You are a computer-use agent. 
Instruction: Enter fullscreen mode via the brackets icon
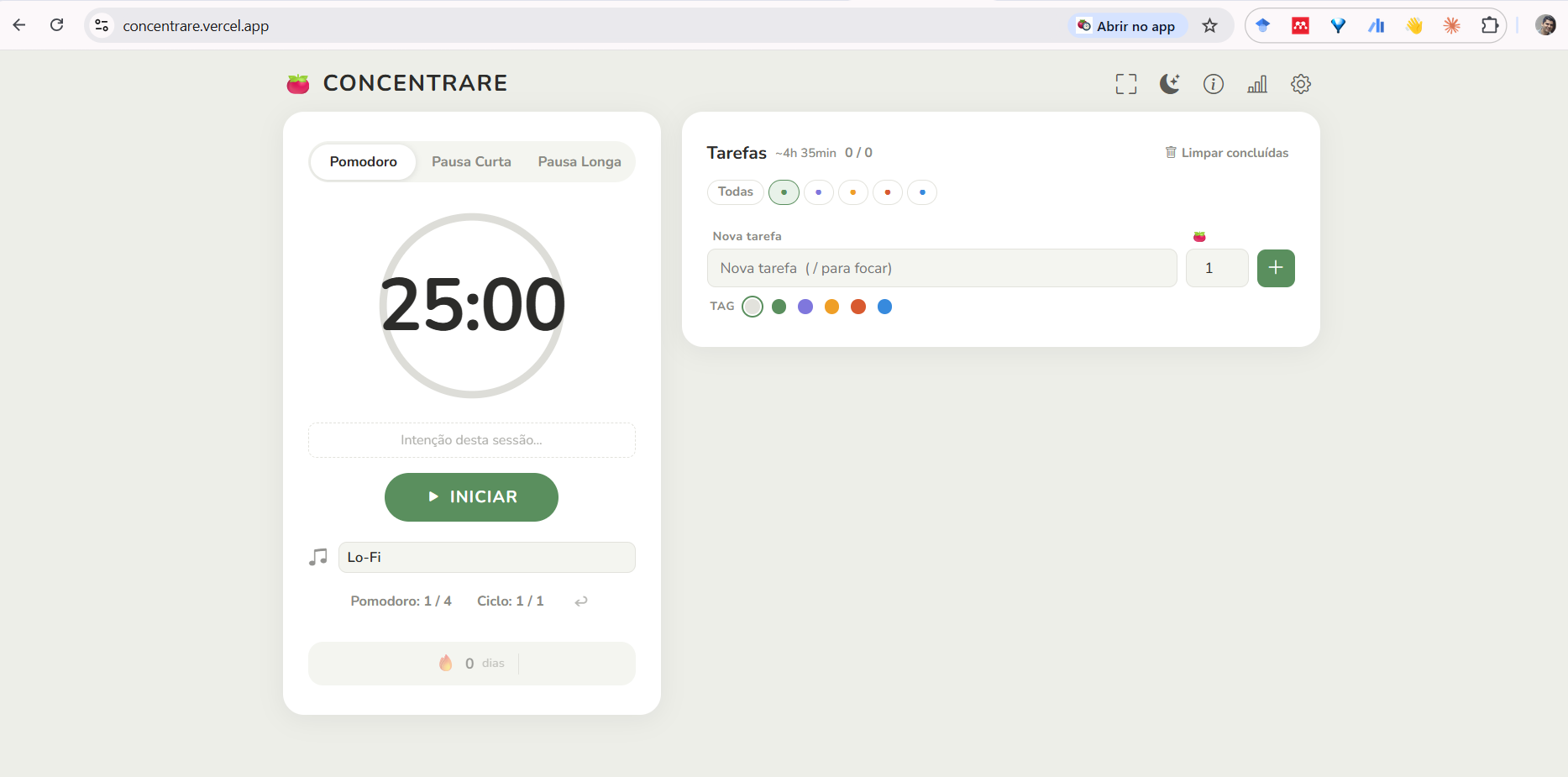[x=1126, y=84]
